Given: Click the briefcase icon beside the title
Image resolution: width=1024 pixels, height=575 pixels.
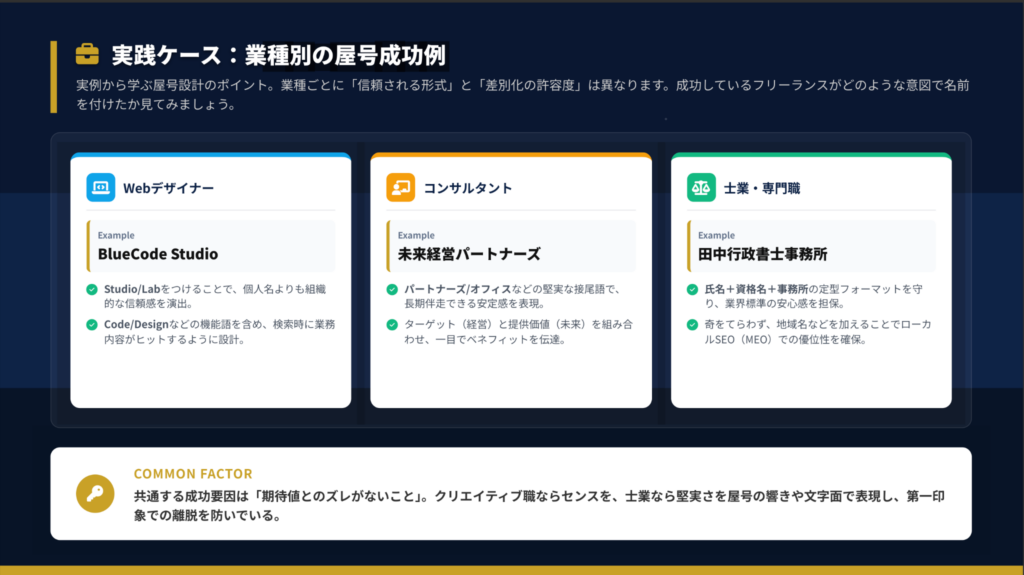Looking at the screenshot, I should click(x=88, y=53).
